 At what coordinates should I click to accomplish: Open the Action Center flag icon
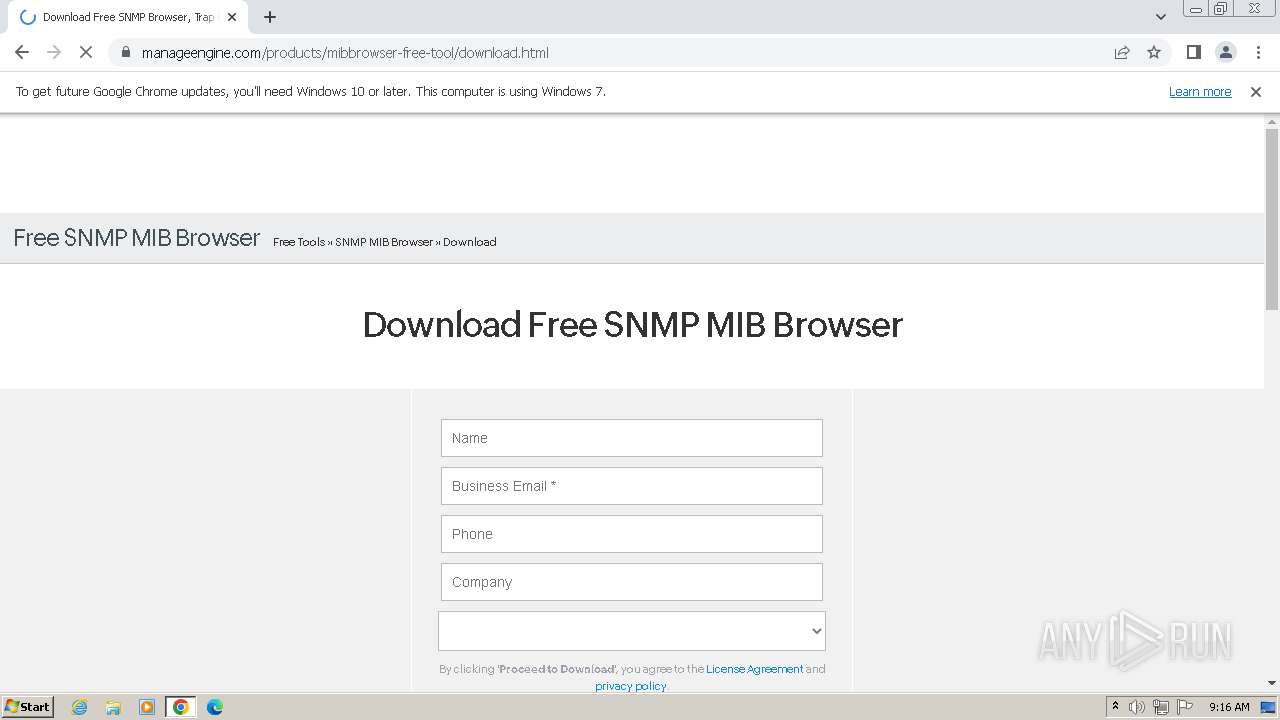click(1185, 707)
